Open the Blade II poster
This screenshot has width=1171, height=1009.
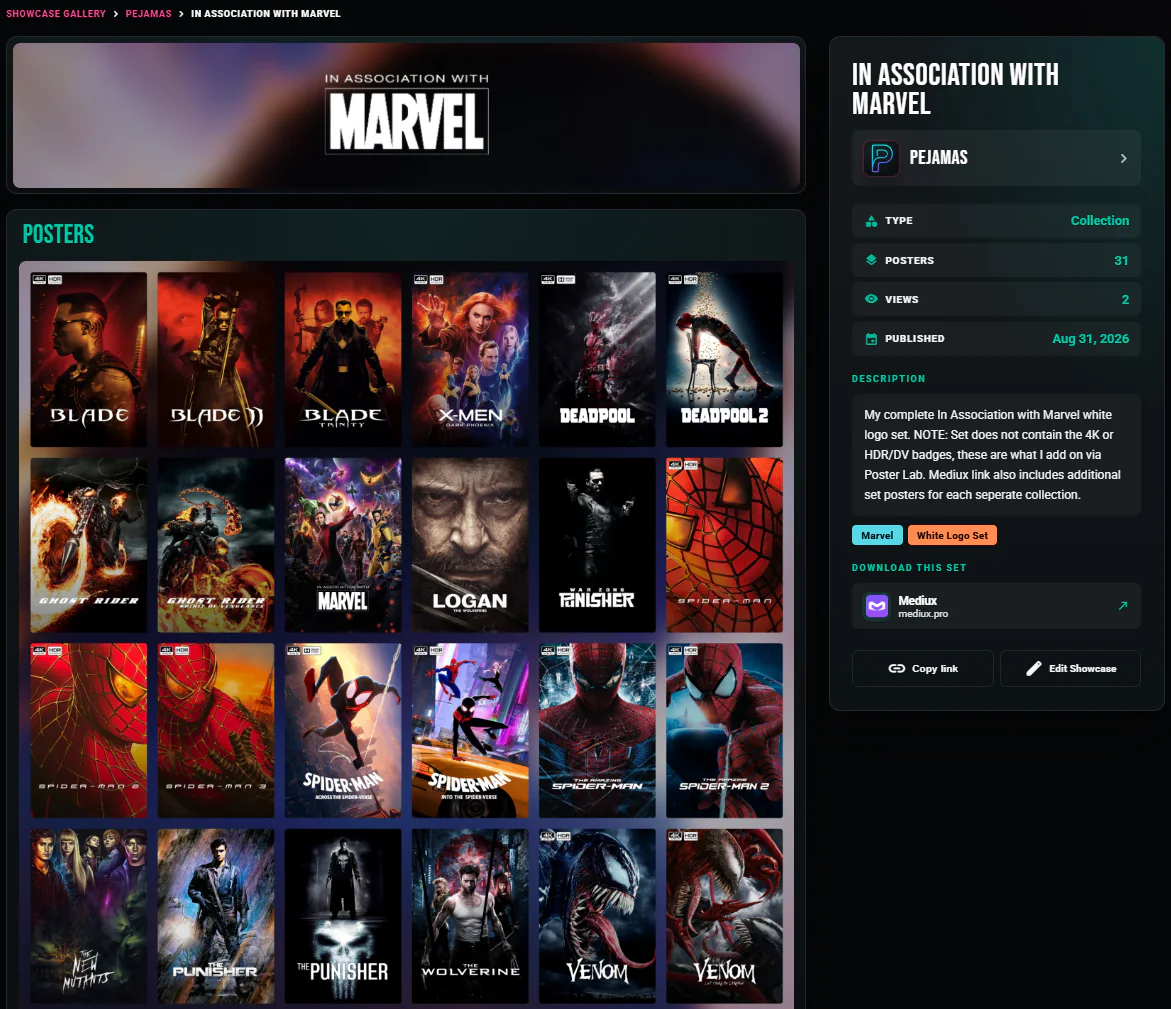point(216,359)
